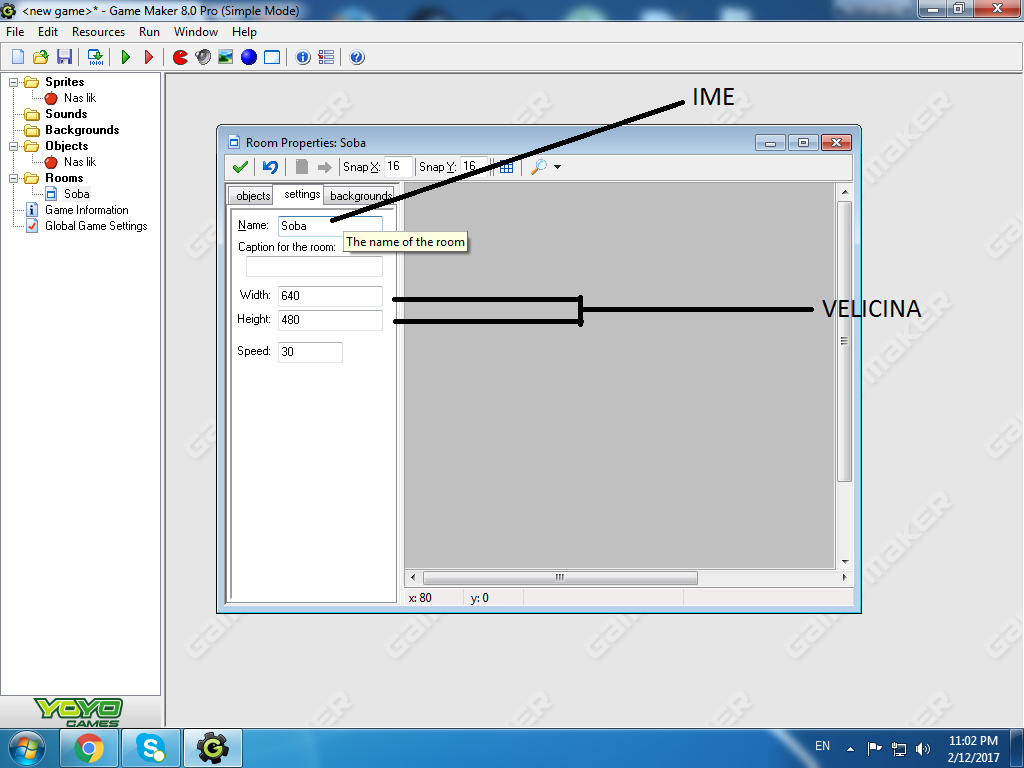Open the Resources menu
This screenshot has width=1024, height=768.
(99, 32)
